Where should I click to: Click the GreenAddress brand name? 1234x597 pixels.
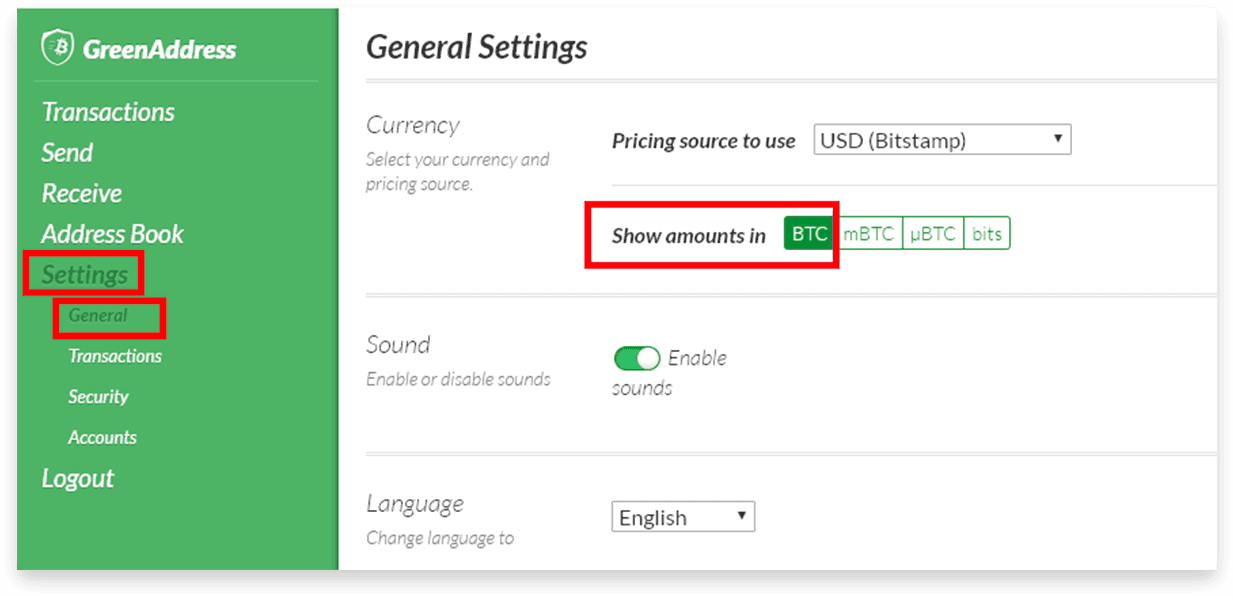[x=160, y=49]
